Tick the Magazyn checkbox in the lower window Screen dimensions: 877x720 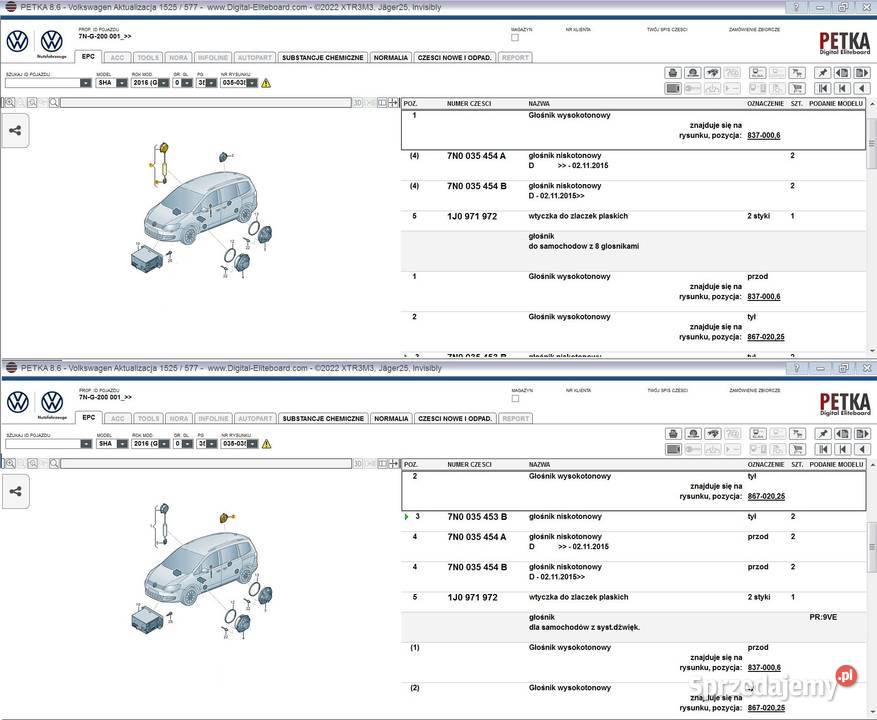coord(515,398)
